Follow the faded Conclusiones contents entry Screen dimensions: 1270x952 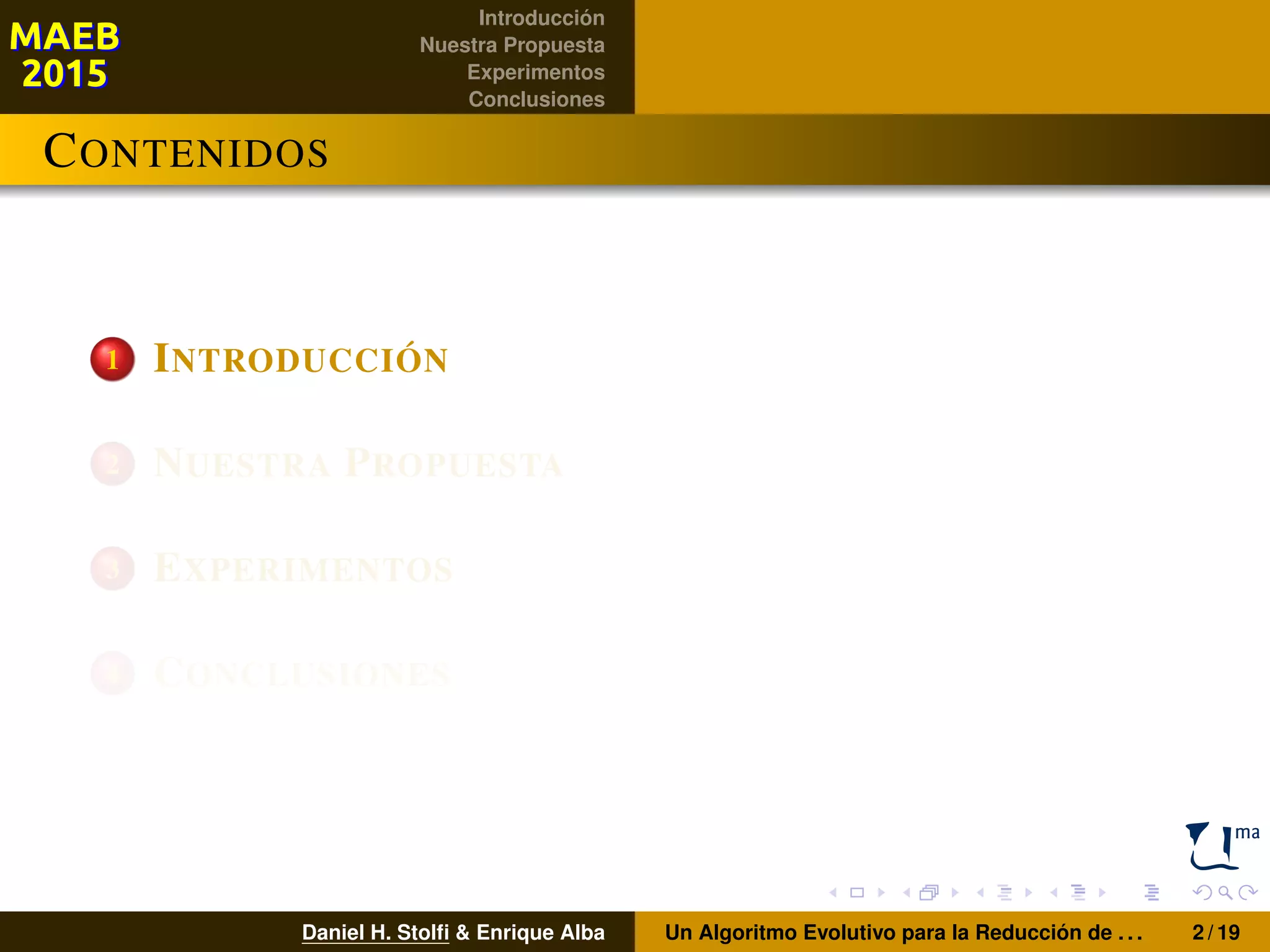(302, 672)
